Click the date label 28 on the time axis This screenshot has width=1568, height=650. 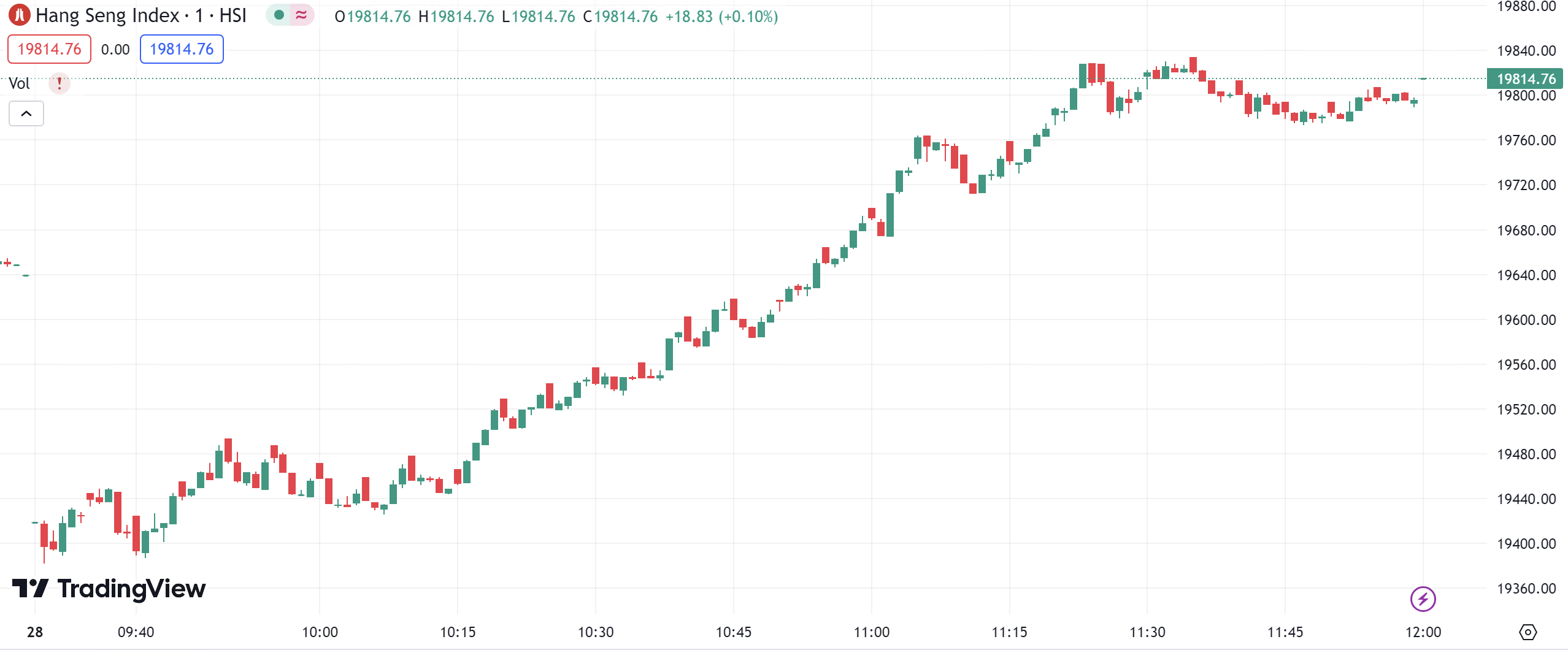point(35,632)
